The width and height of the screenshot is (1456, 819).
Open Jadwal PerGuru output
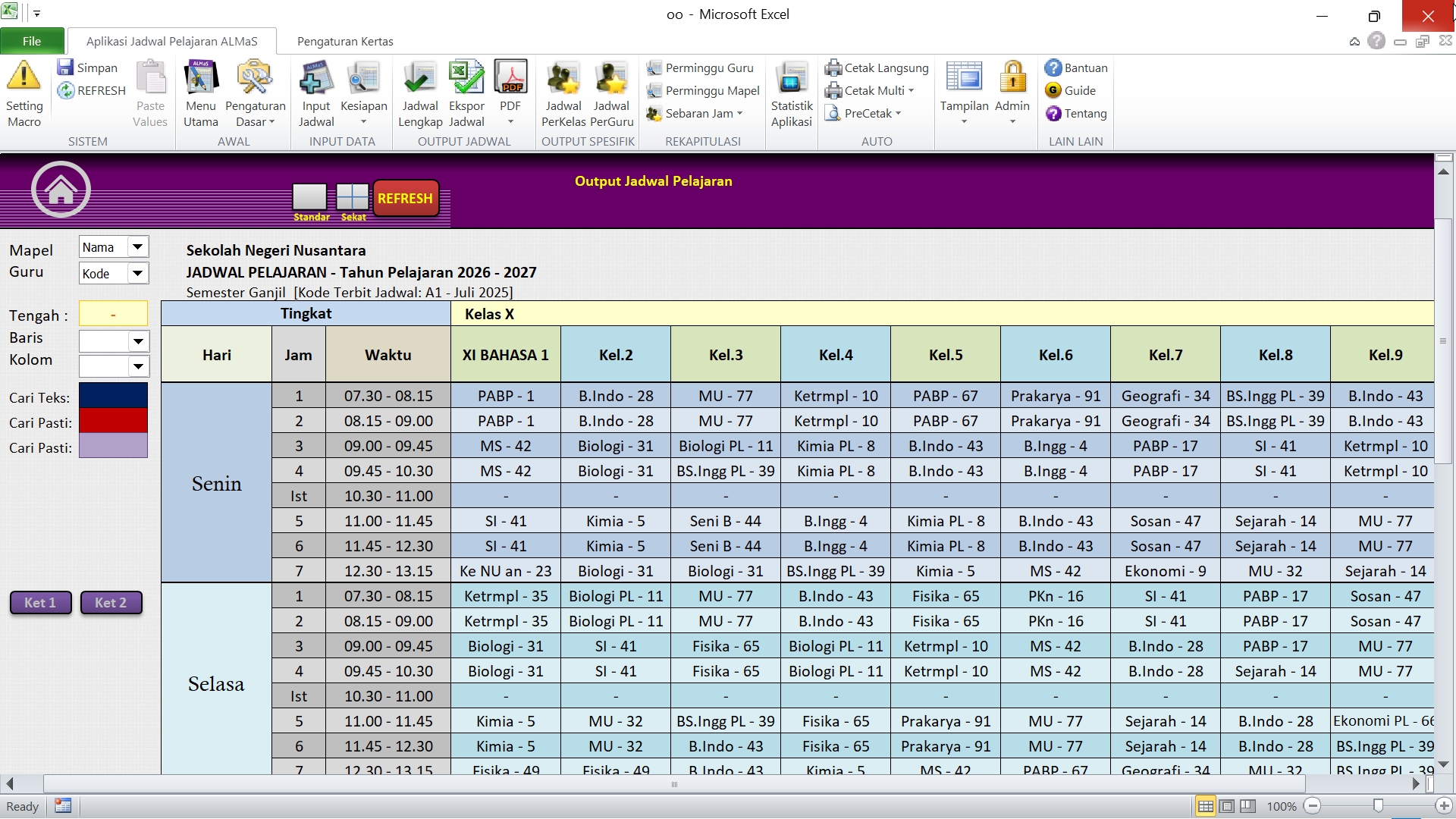[x=611, y=79]
